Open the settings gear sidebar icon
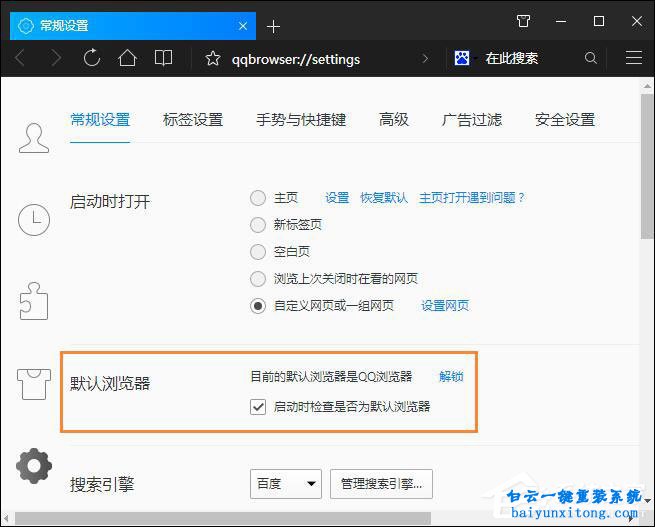The height and width of the screenshot is (527, 655). coord(34,466)
